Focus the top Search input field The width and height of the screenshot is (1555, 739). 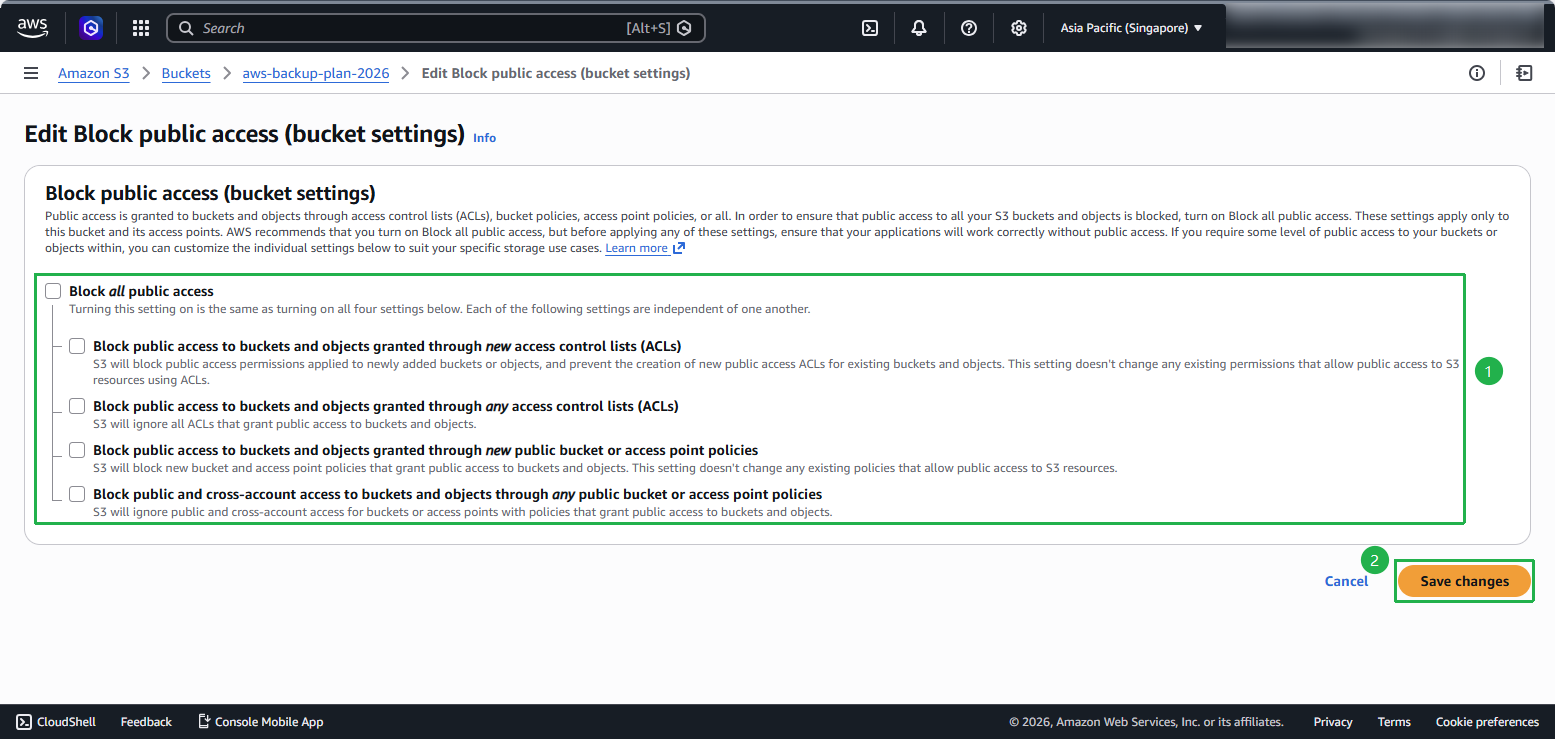[x=436, y=28]
